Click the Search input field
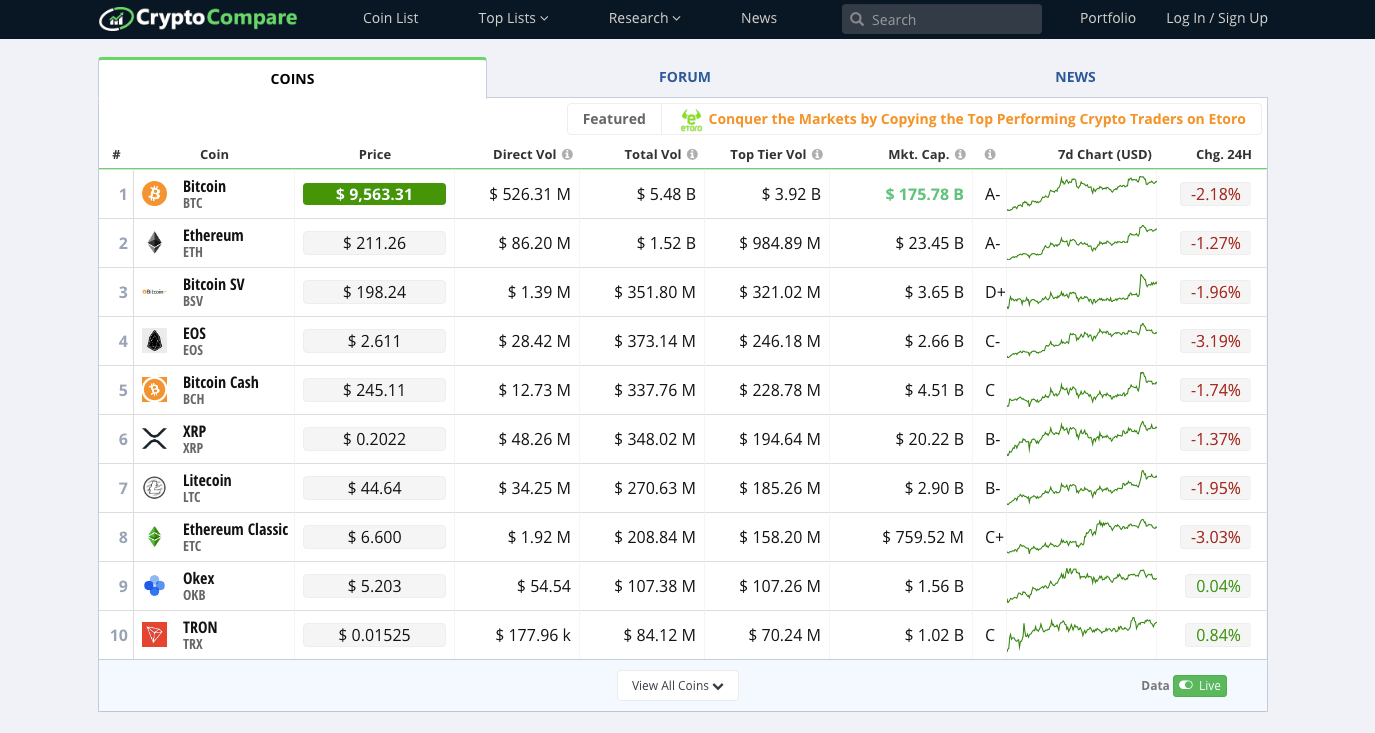The width and height of the screenshot is (1375, 733). pos(940,18)
